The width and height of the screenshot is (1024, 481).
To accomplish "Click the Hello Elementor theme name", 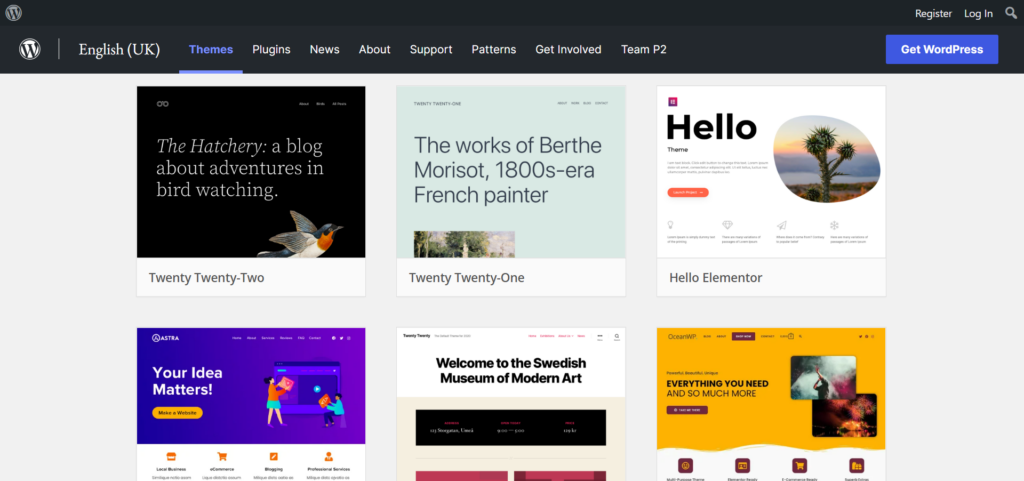I will coord(716,277).
